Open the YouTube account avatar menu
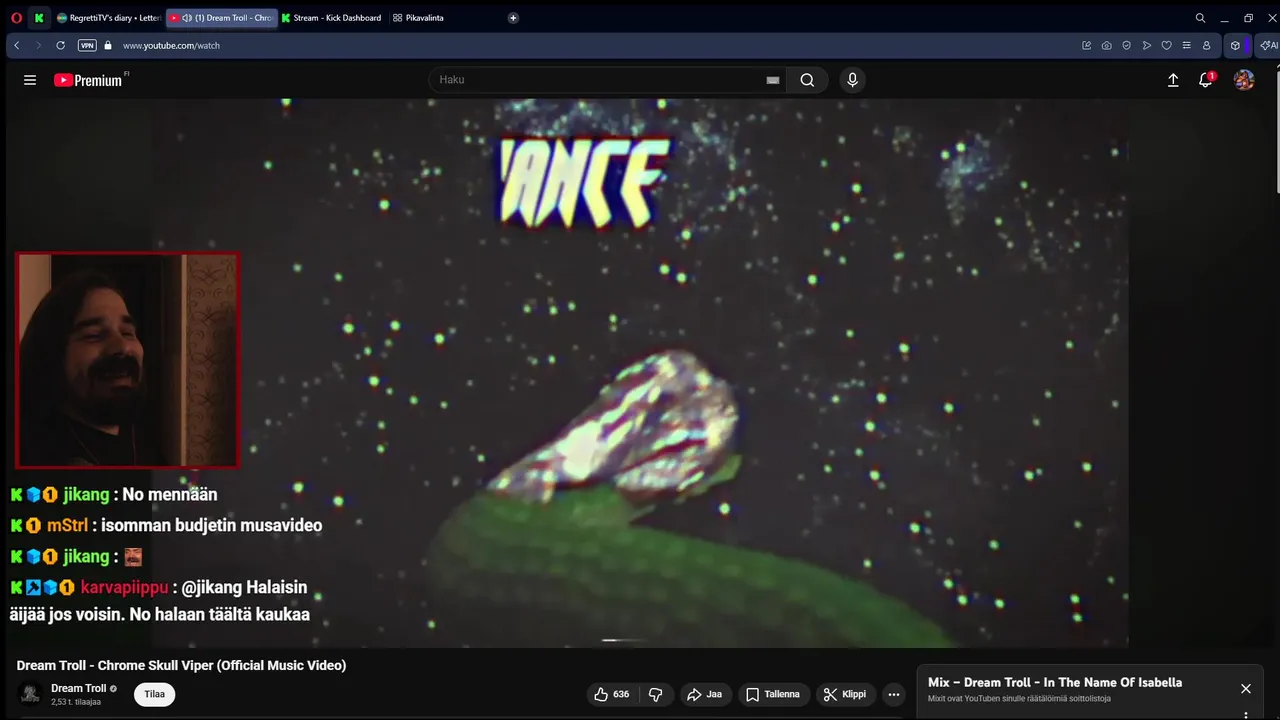 [x=1244, y=80]
